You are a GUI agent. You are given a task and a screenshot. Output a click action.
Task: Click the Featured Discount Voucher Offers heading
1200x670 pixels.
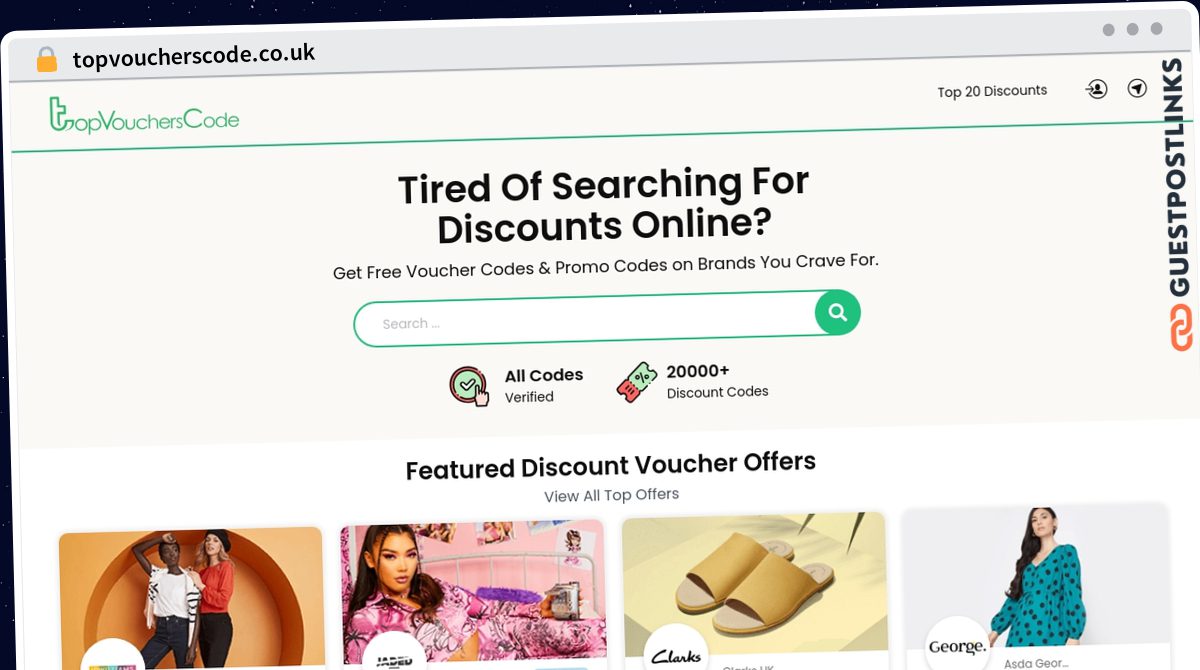point(610,465)
